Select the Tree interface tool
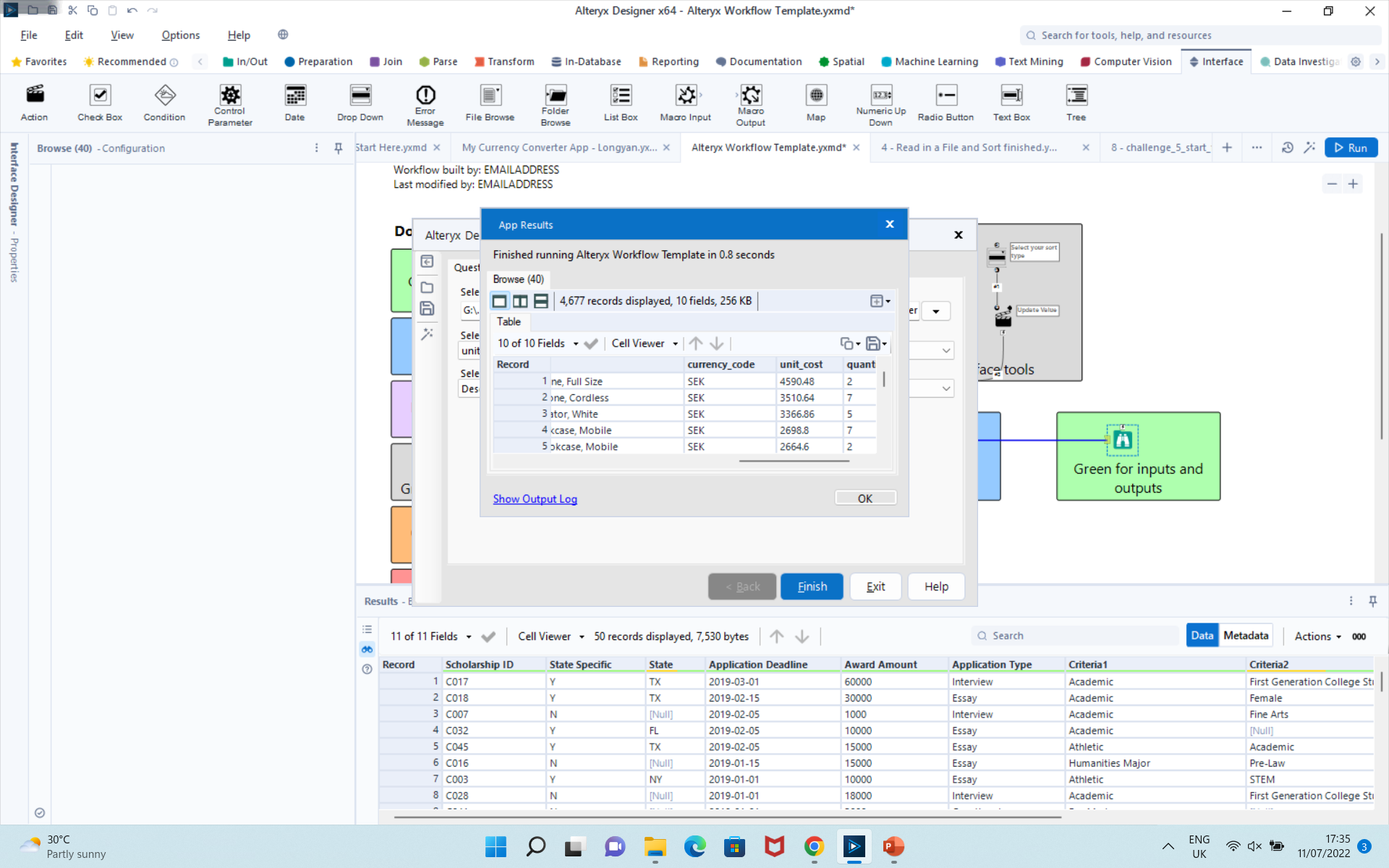 coord(1076,102)
